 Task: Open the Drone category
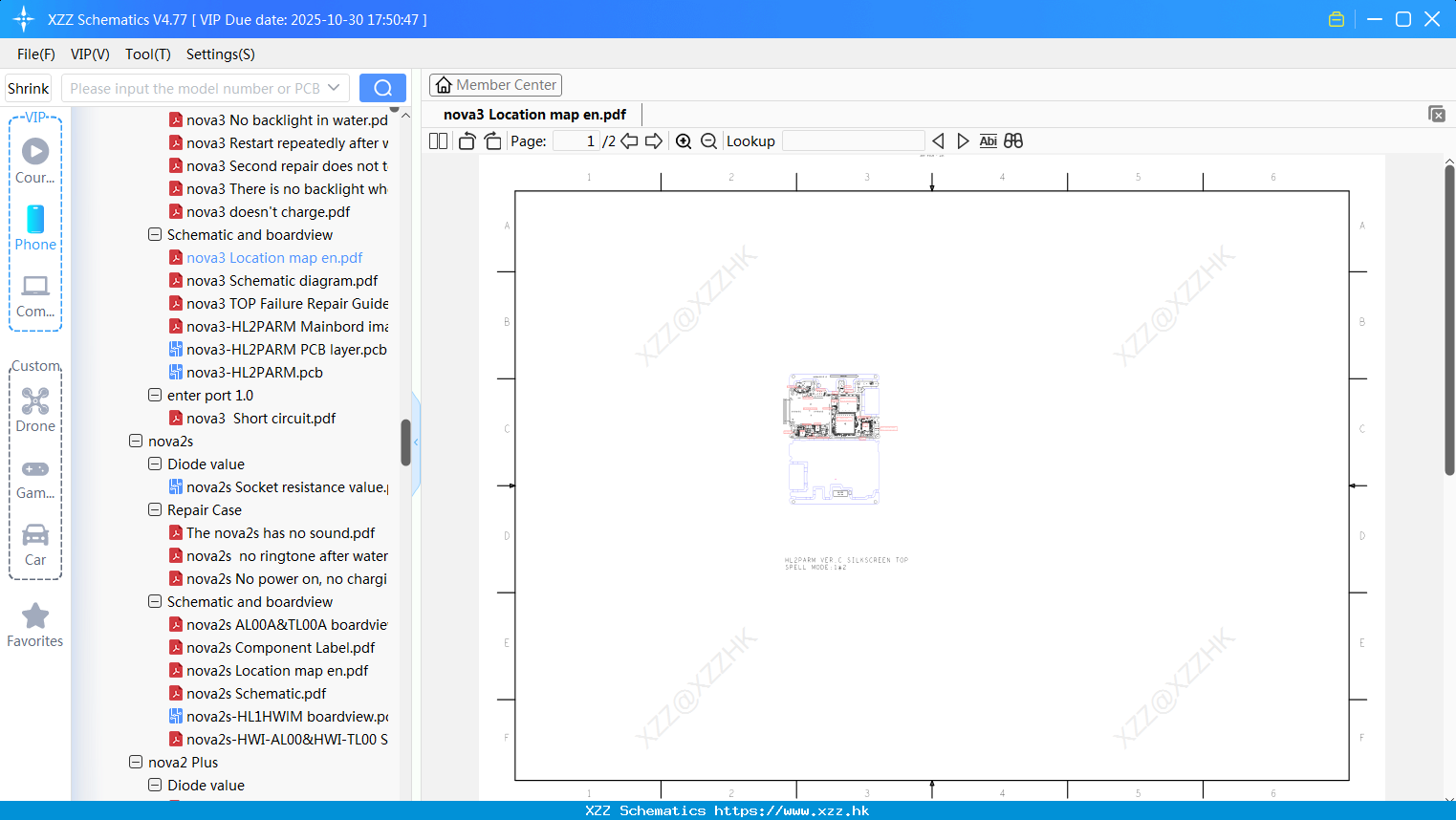(35, 410)
